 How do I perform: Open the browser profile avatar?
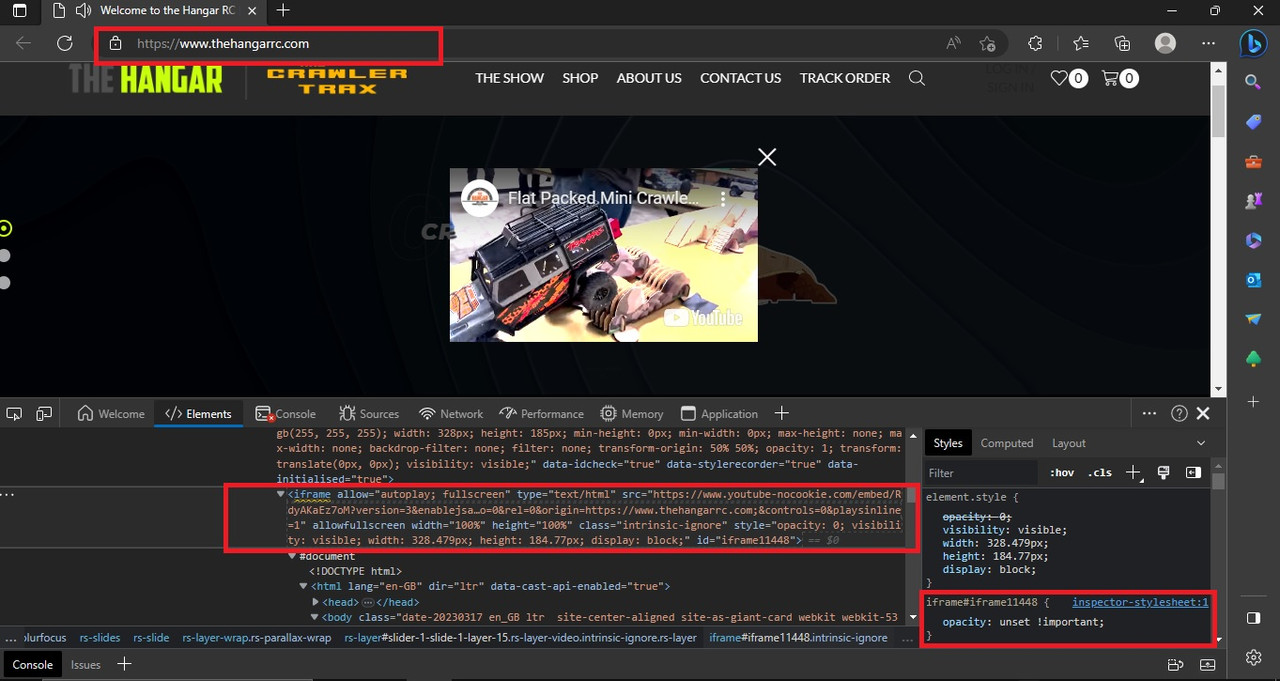[x=1165, y=43]
